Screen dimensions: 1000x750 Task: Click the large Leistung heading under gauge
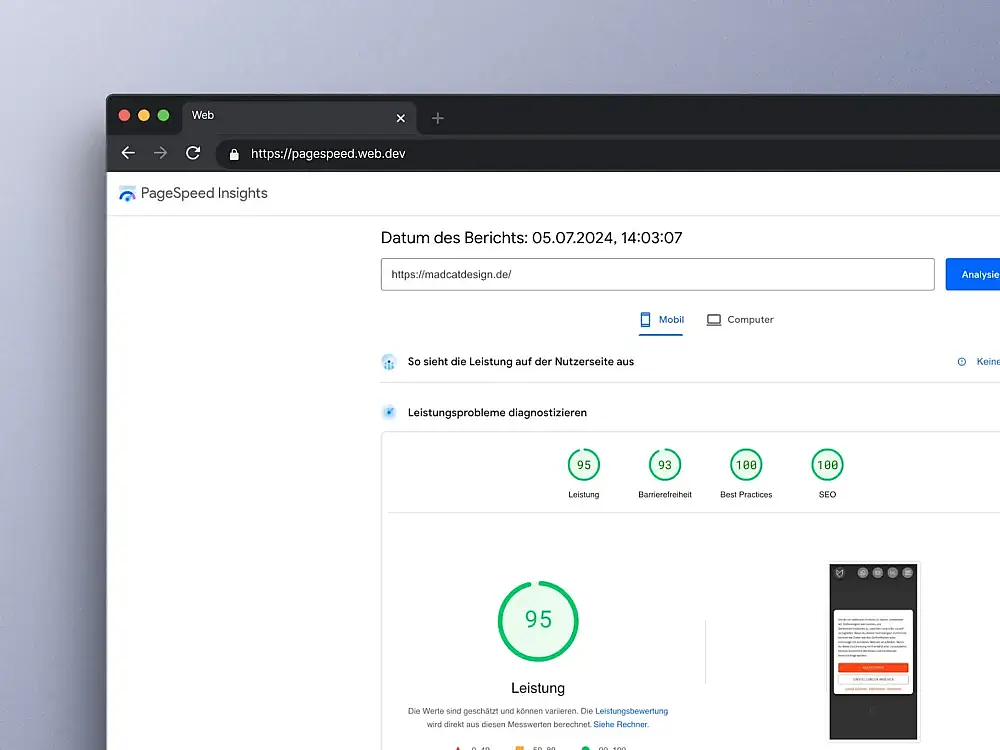pyautogui.click(x=538, y=688)
